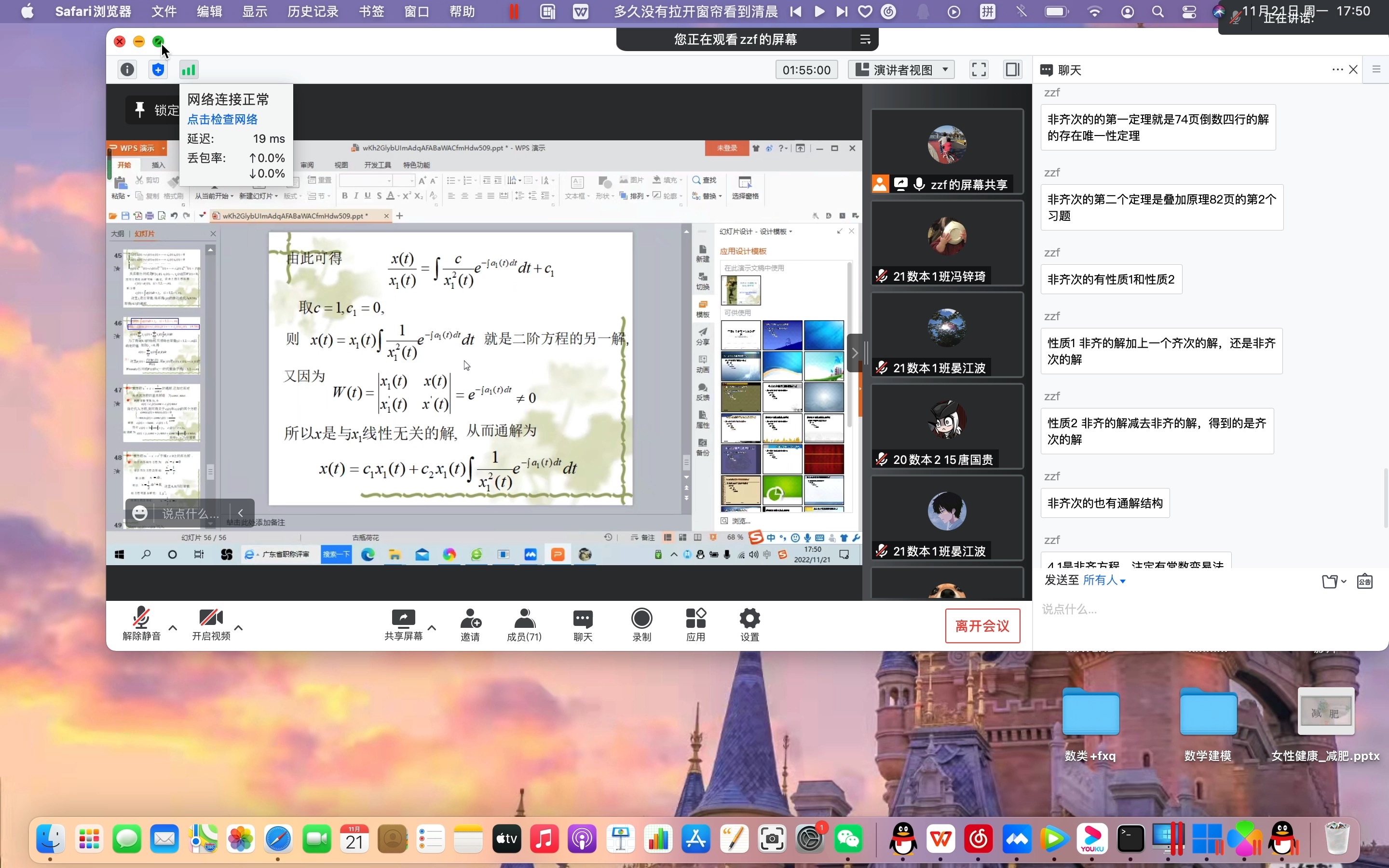Open WeChat from the Dock
The height and width of the screenshot is (868, 1389).
848,839
